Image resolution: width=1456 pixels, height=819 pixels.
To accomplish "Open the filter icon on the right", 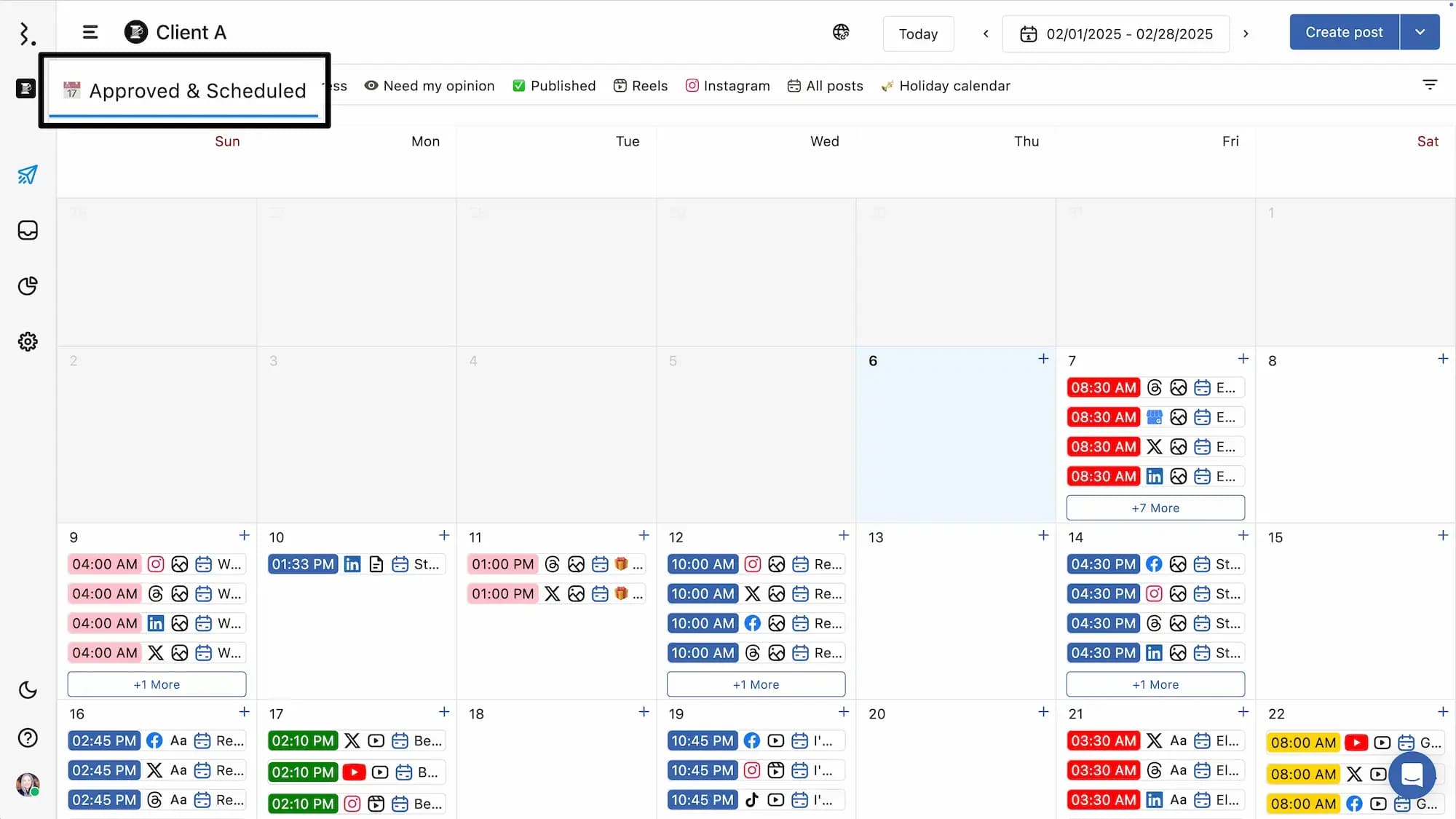I will point(1430,84).
